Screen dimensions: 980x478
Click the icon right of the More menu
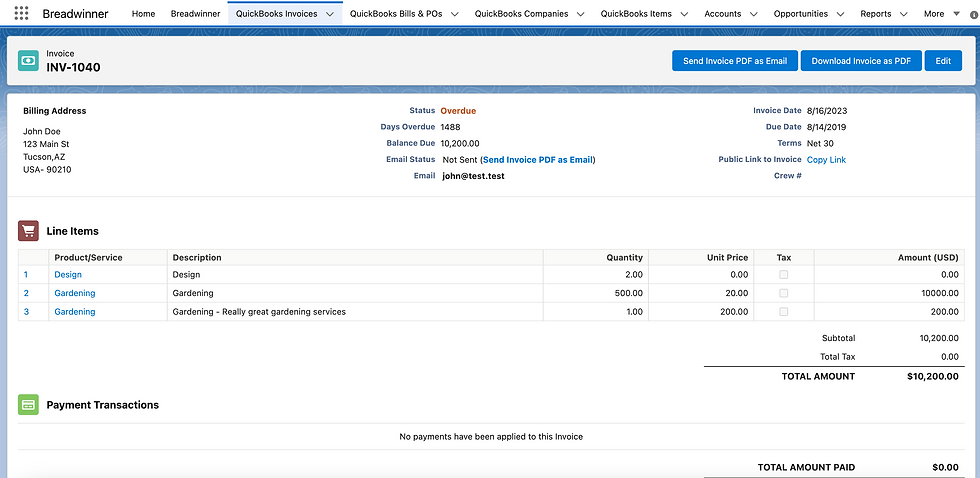coord(976,14)
